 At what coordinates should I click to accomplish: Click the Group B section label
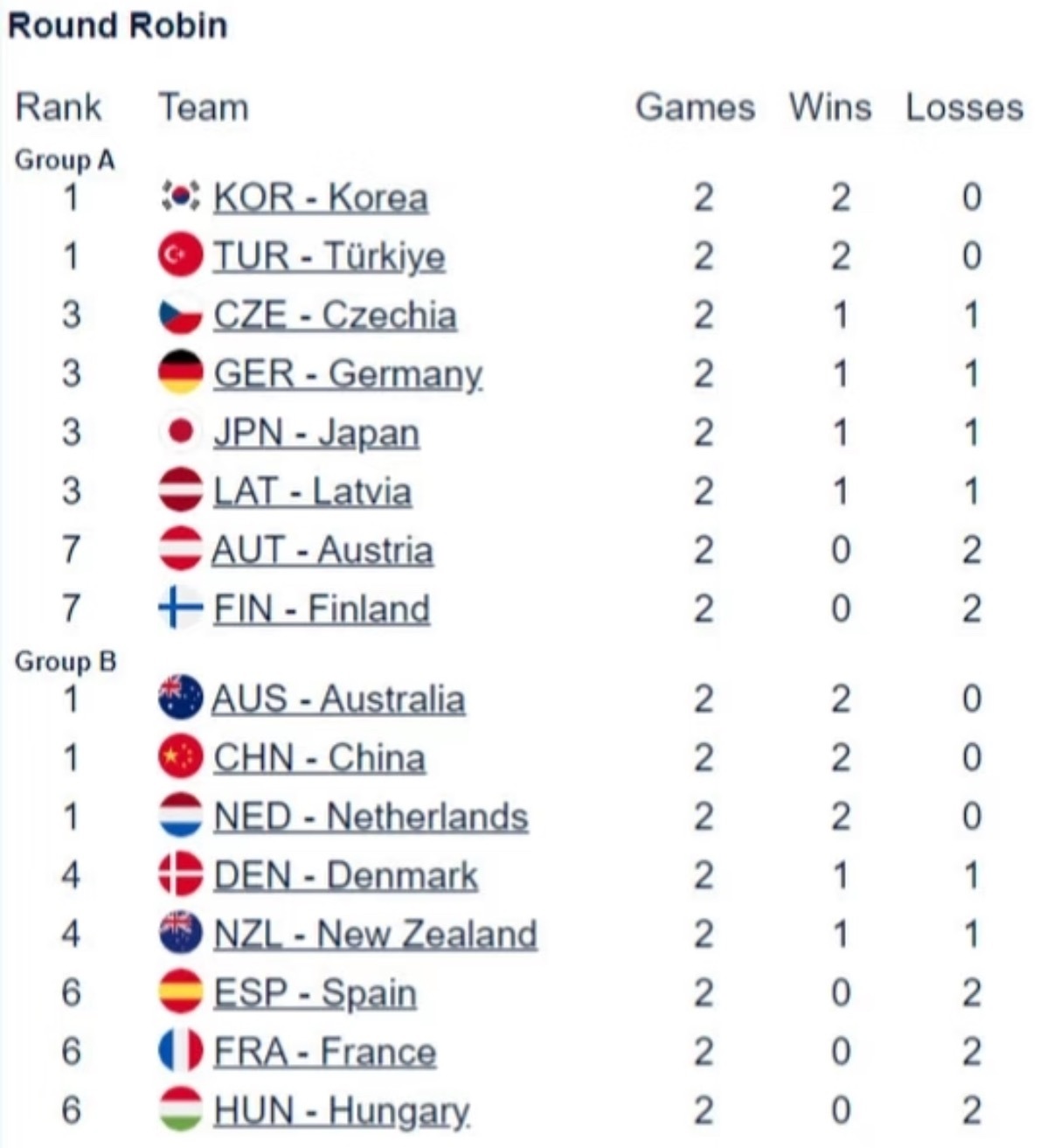point(66,662)
